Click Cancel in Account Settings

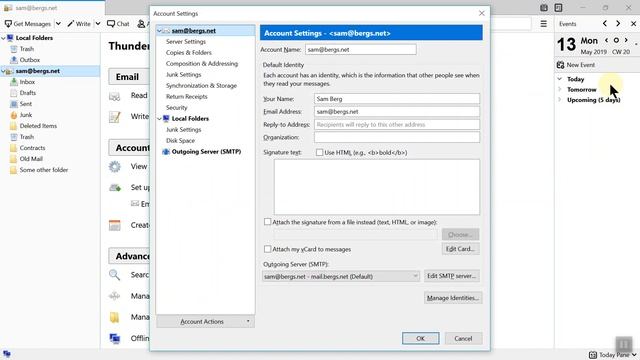(x=463, y=338)
